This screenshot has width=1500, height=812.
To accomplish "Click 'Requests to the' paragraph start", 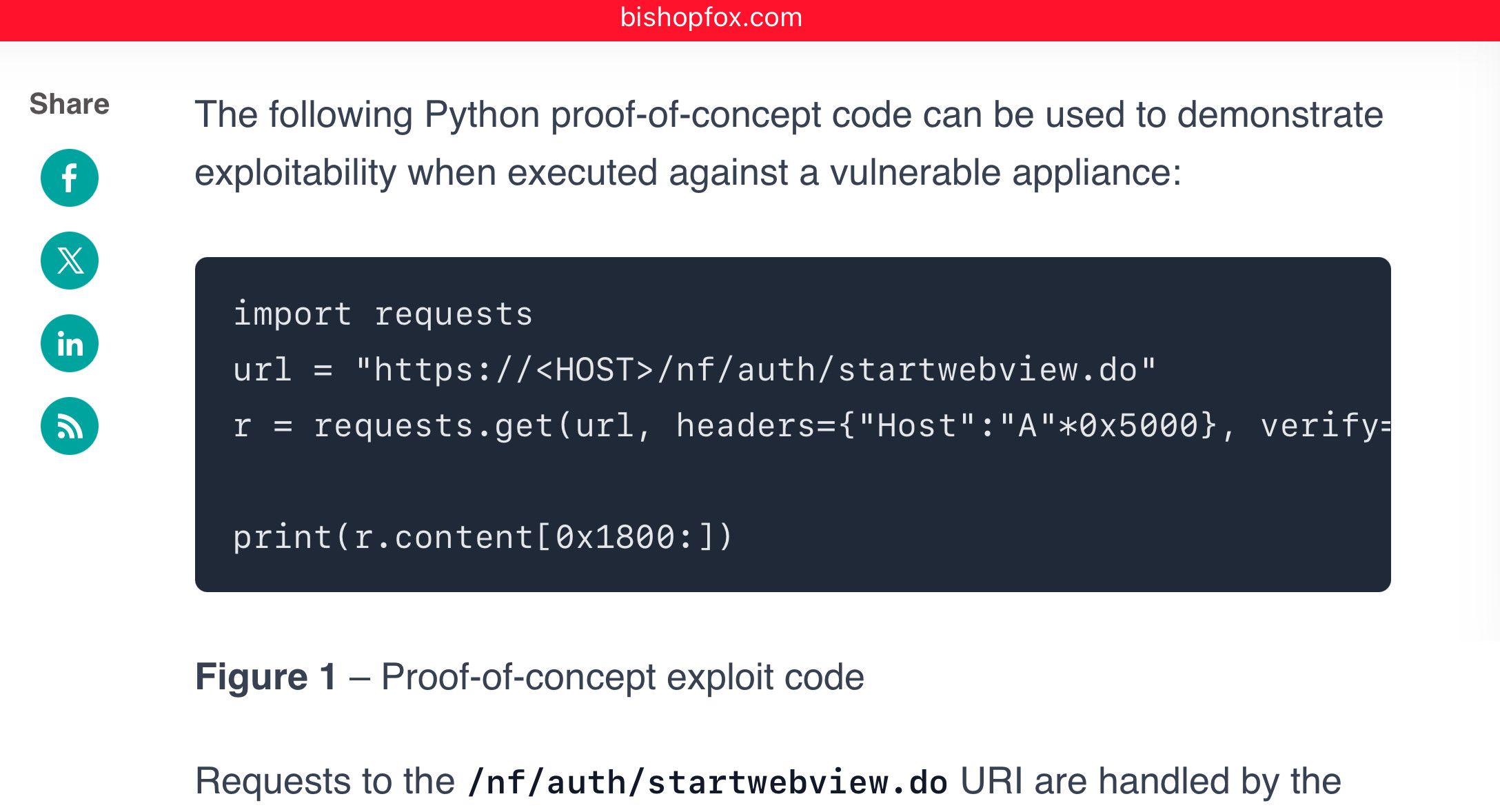I will (x=325, y=782).
